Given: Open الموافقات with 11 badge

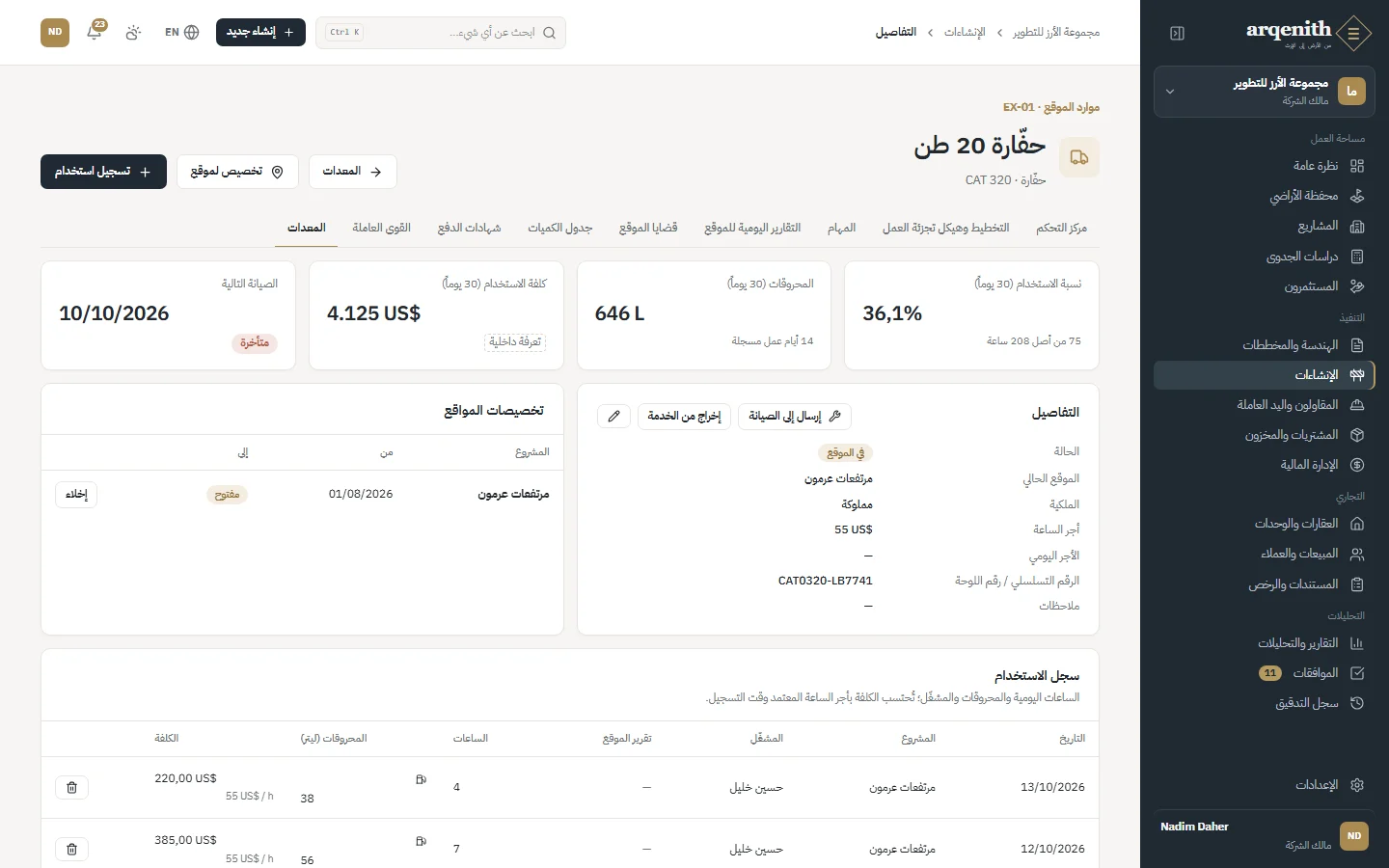Looking at the screenshot, I should click(1265, 673).
